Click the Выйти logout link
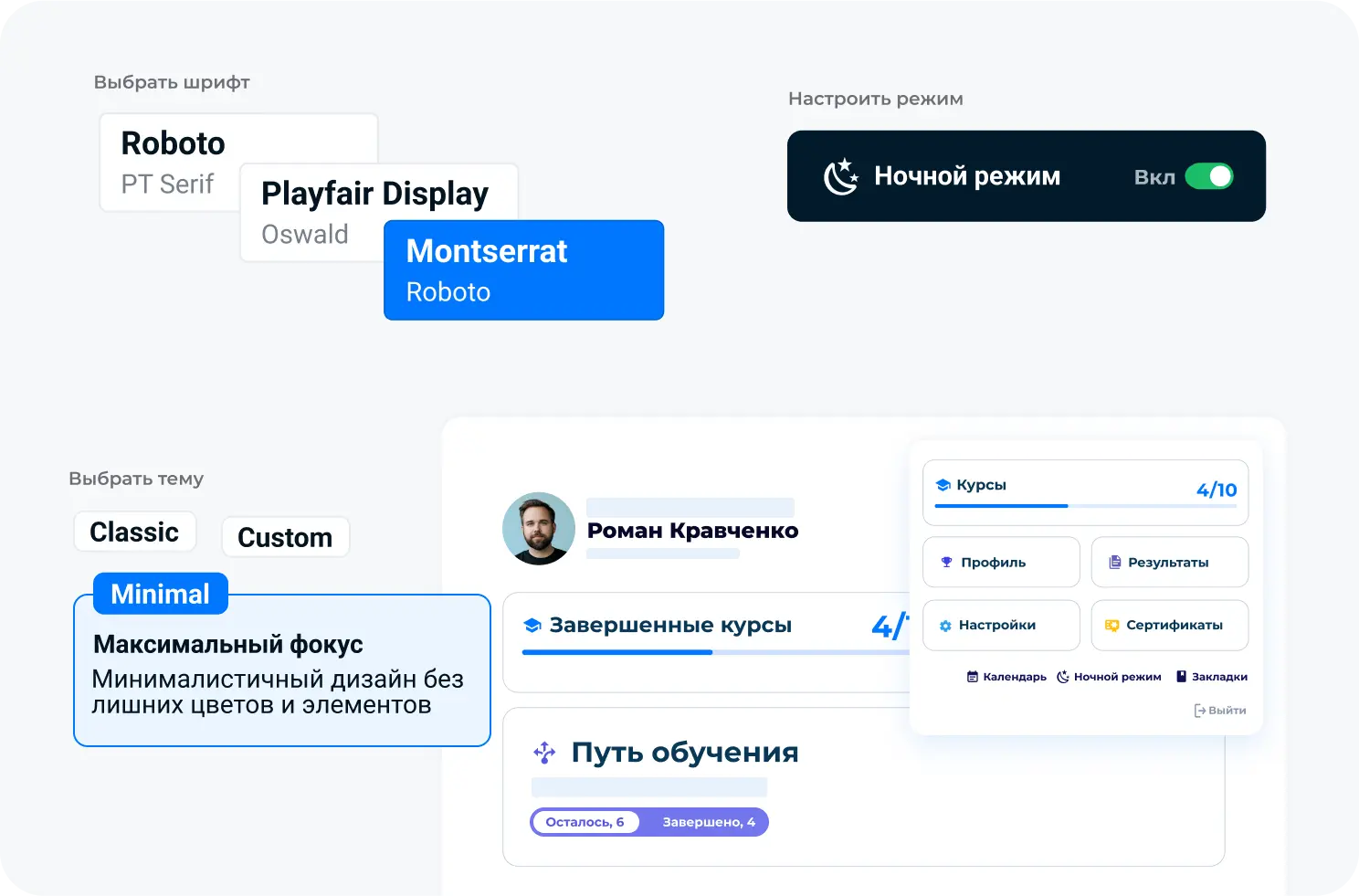Image resolution: width=1359 pixels, height=896 pixels. click(x=1220, y=711)
